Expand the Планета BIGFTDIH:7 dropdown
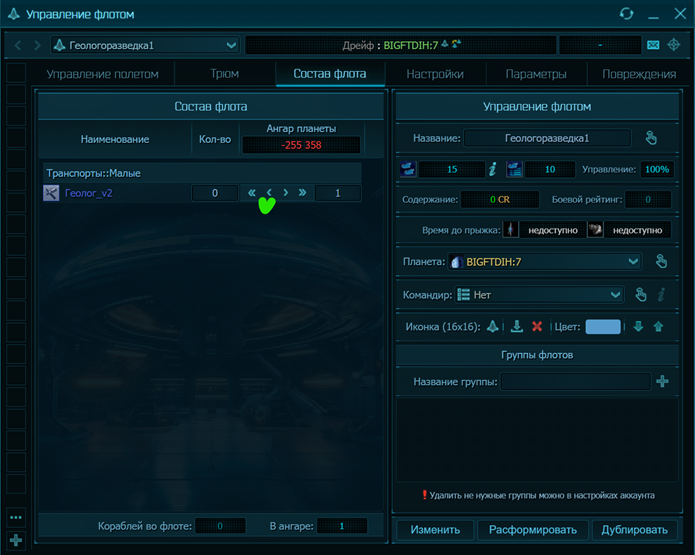695x555 pixels. [x=632, y=261]
